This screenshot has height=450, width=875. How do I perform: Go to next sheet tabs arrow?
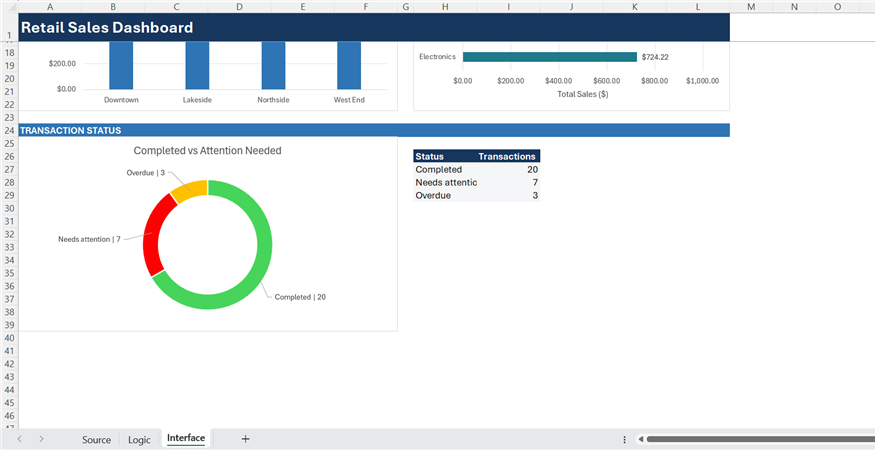(x=41, y=439)
